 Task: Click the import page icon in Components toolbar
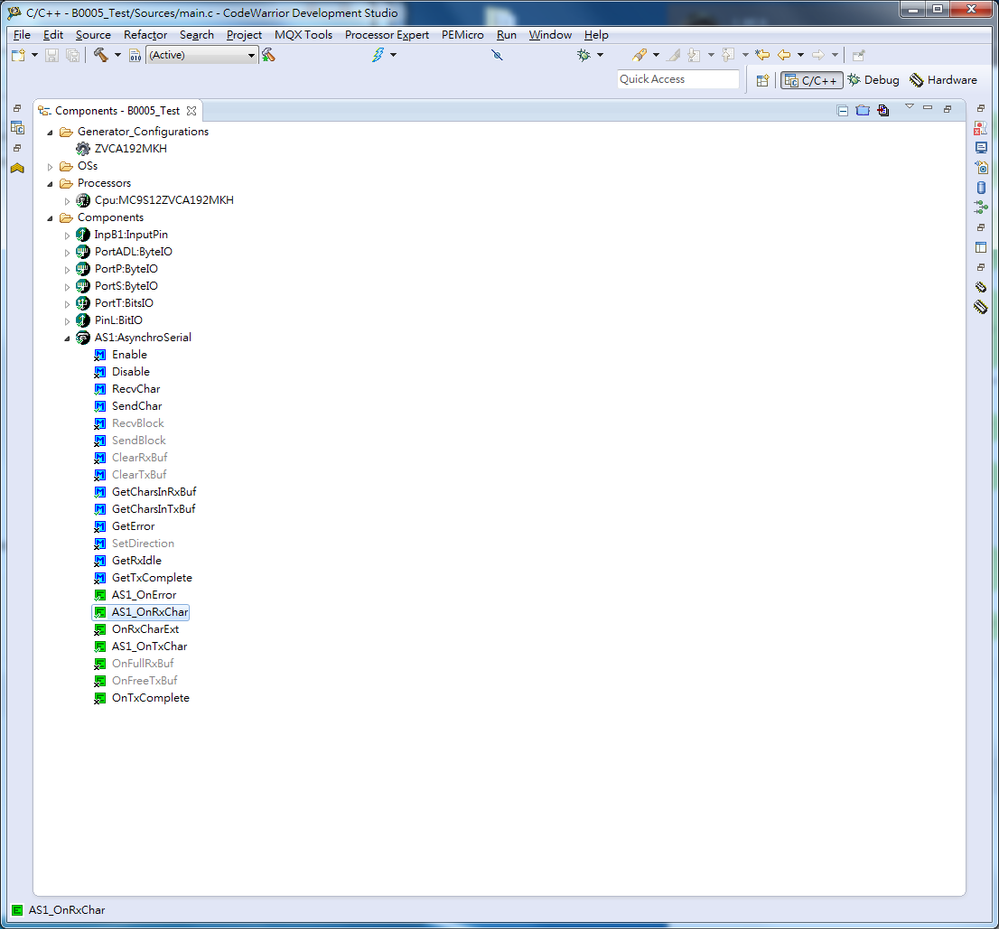pos(882,111)
